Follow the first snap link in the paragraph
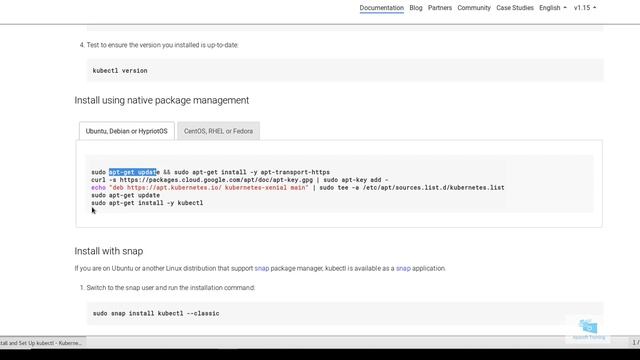640x360 pixels. point(262,268)
